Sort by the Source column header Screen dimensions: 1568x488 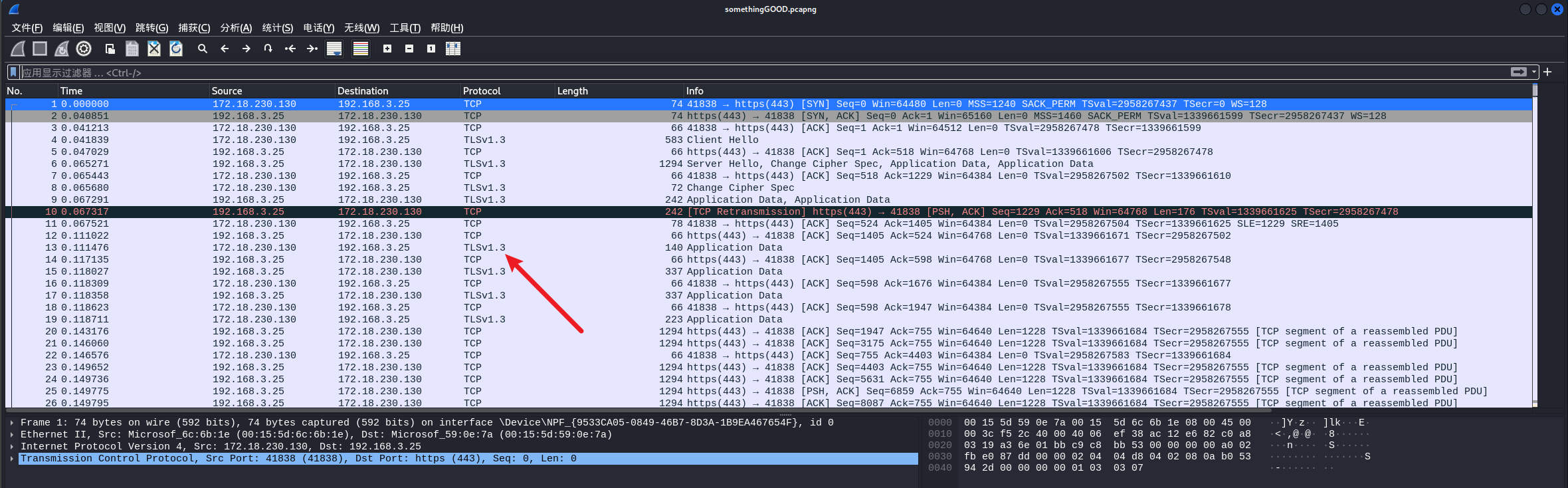coord(272,91)
